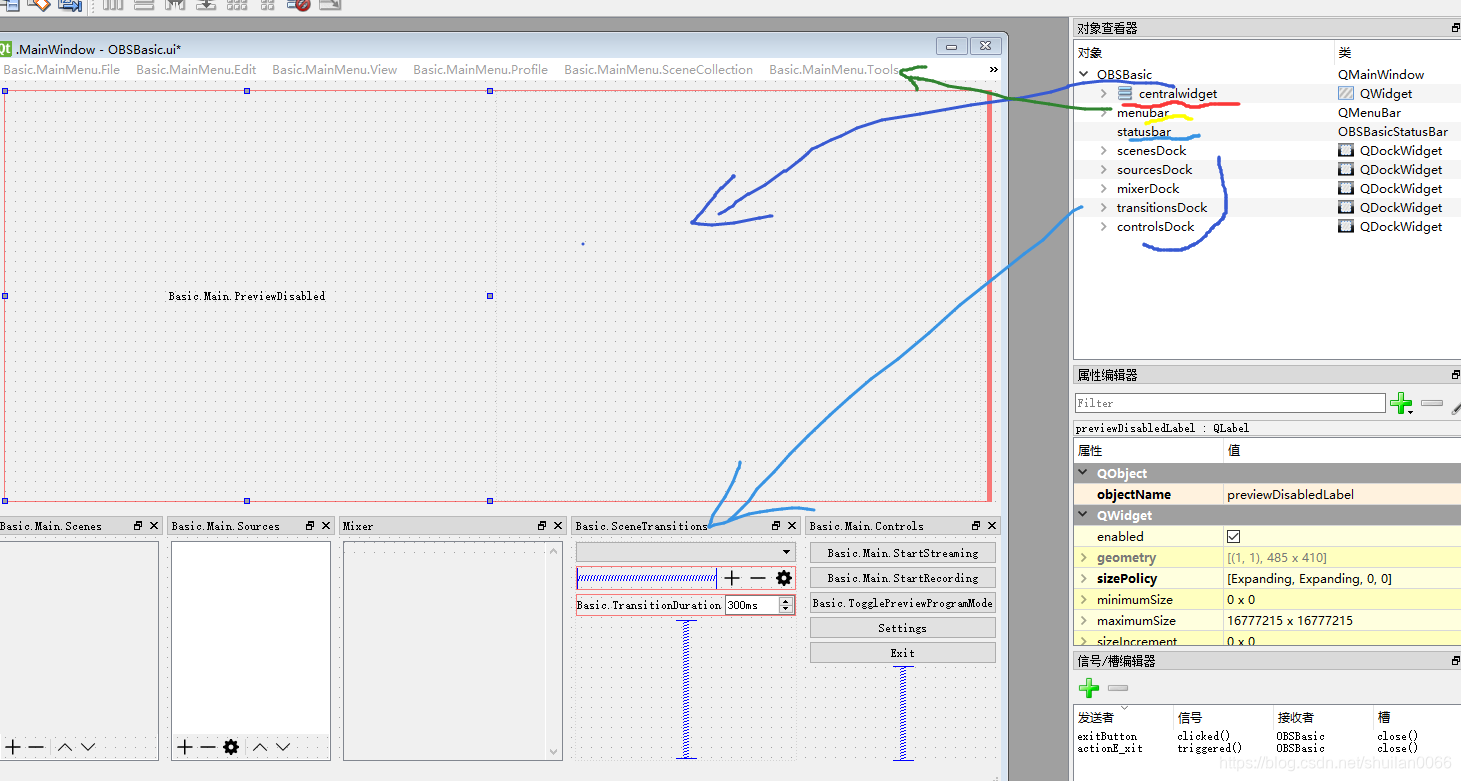Add a source with the Sources dock plus icon
The width and height of the screenshot is (1461, 781).
185,747
